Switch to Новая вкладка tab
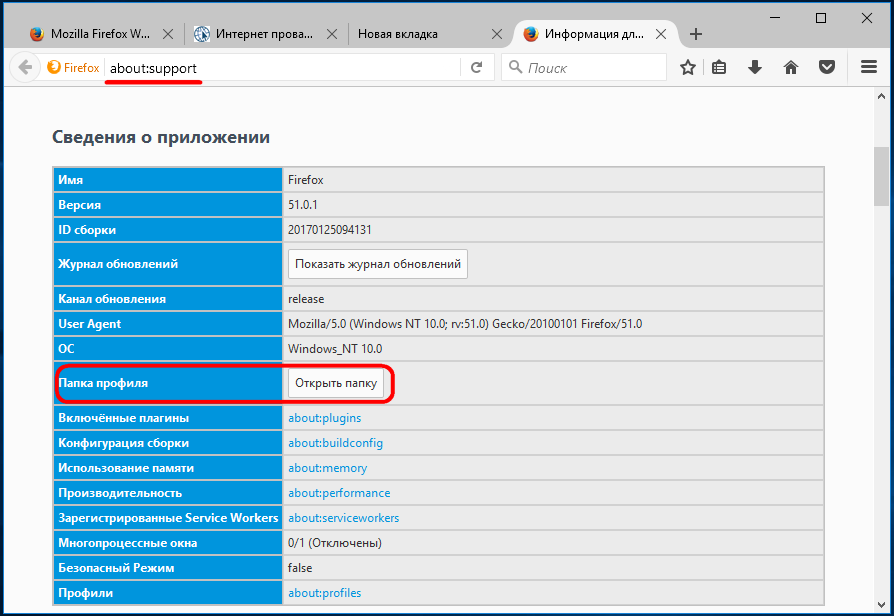The height and width of the screenshot is (616, 894). (x=398, y=34)
